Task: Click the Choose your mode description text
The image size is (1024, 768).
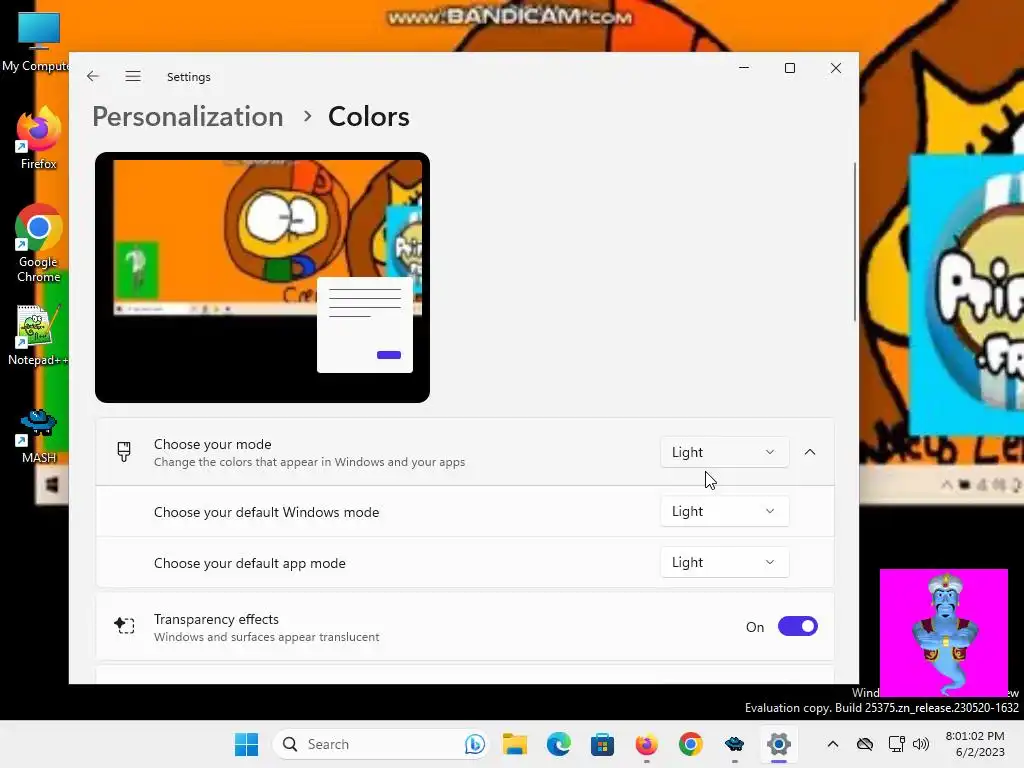Action: click(310, 462)
